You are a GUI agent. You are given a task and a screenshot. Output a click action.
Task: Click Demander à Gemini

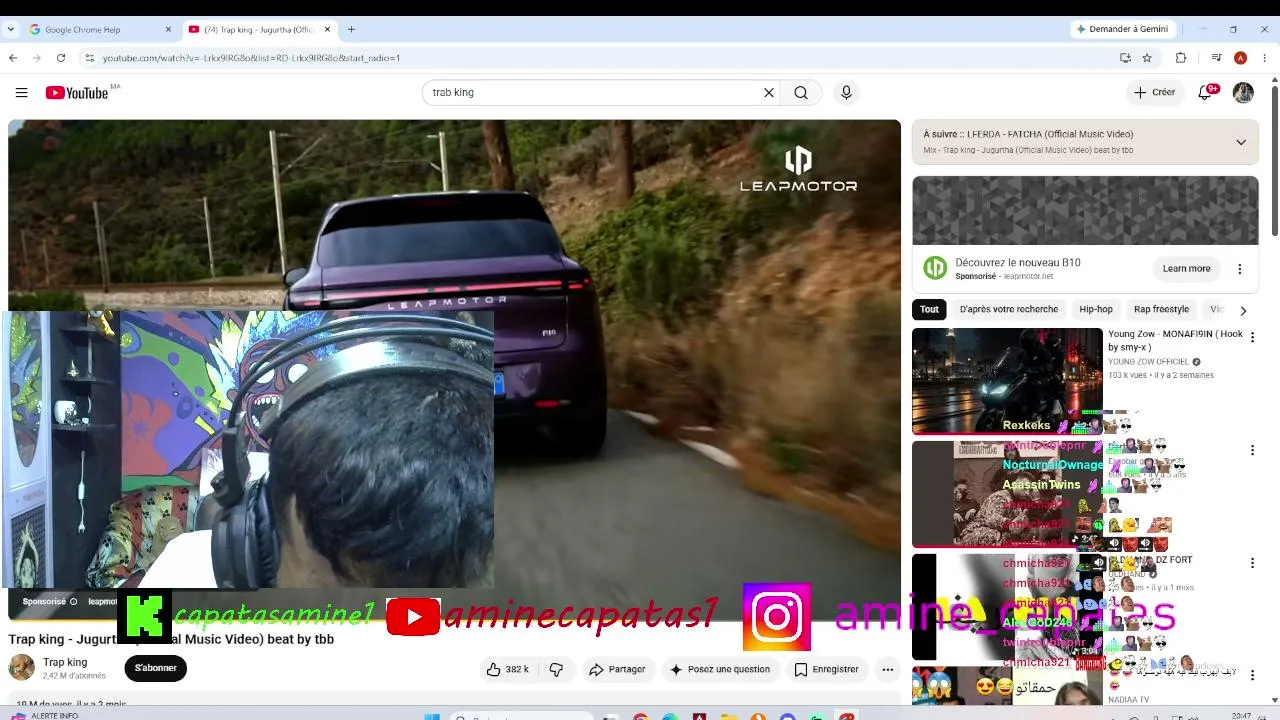tap(1122, 29)
